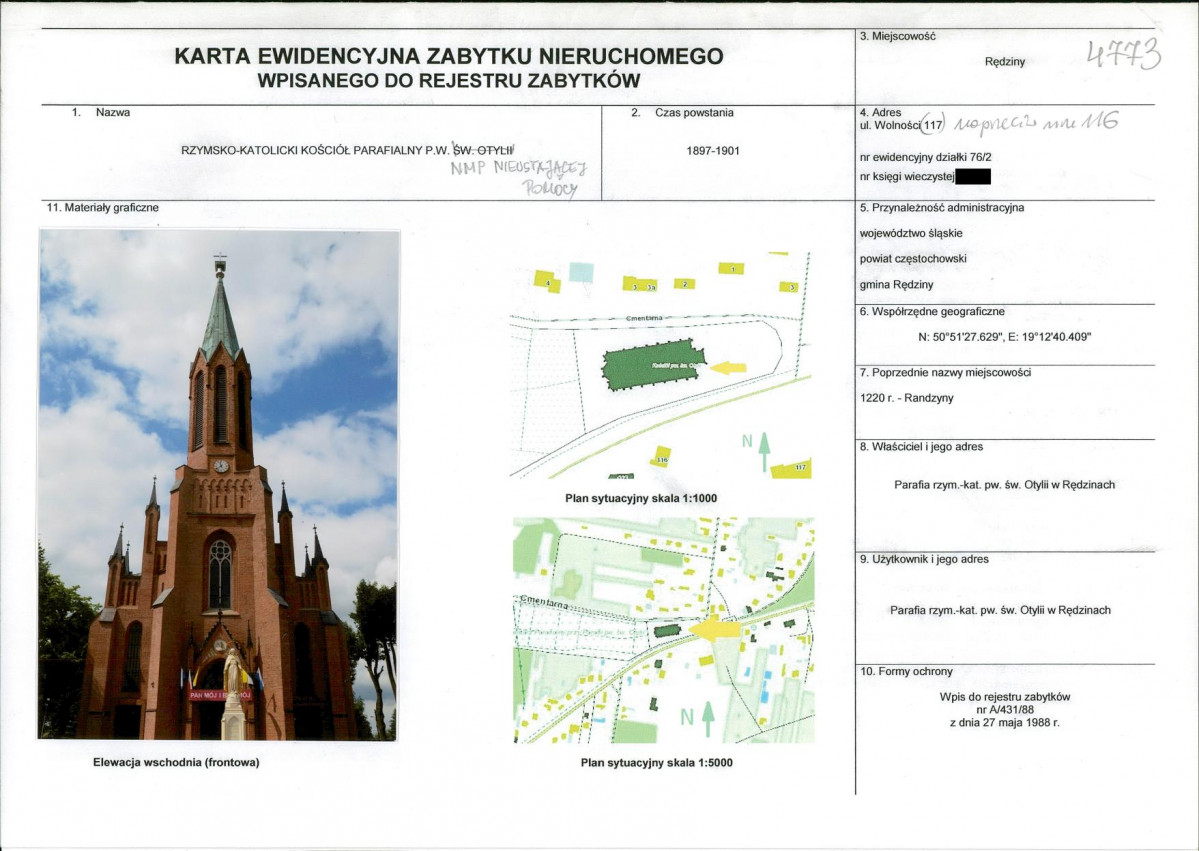
Task: Click the yellow arrow on the 1:5000 plan
Action: [715, 629]
